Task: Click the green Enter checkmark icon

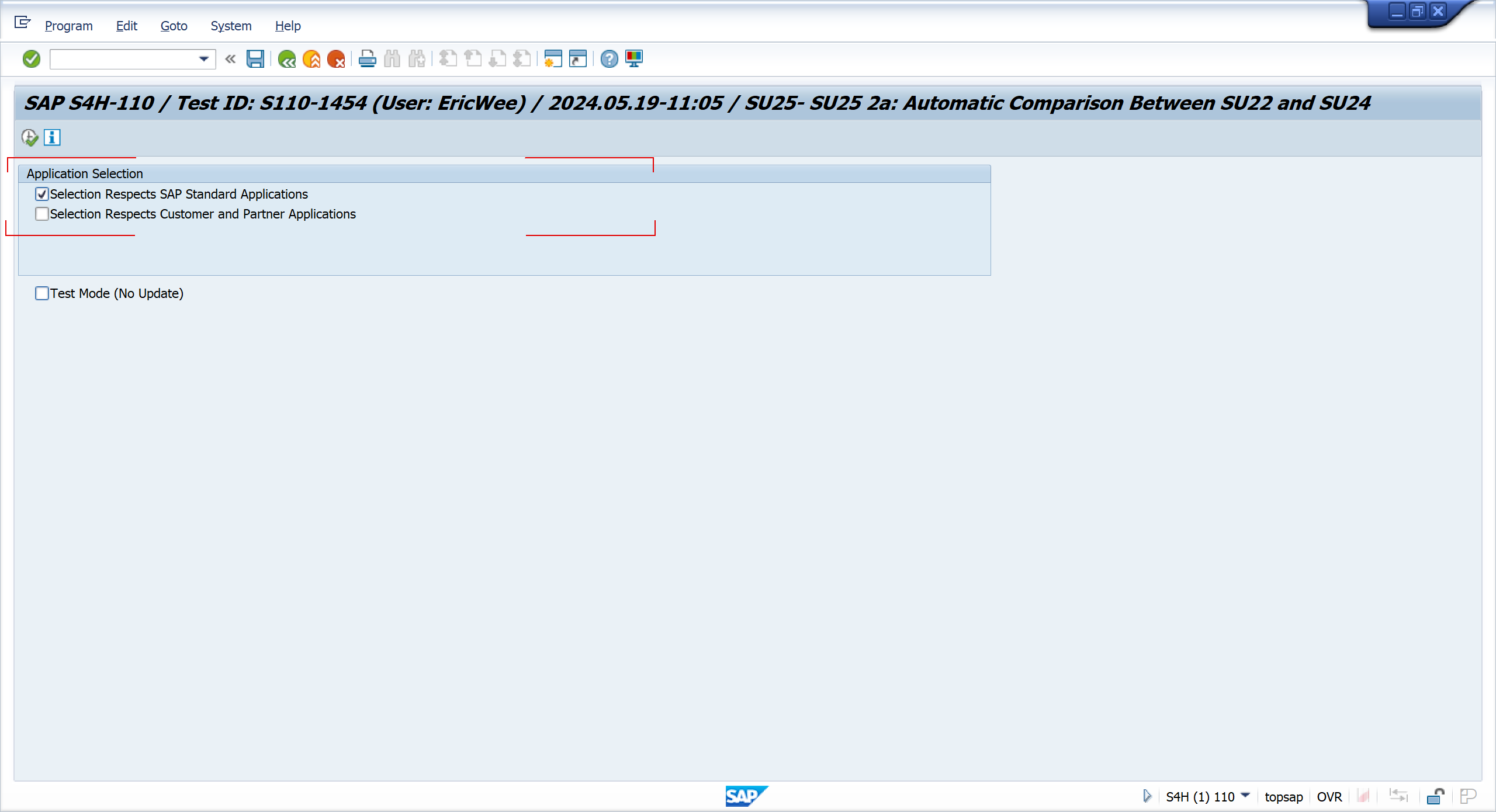Action: click(31, 59)
